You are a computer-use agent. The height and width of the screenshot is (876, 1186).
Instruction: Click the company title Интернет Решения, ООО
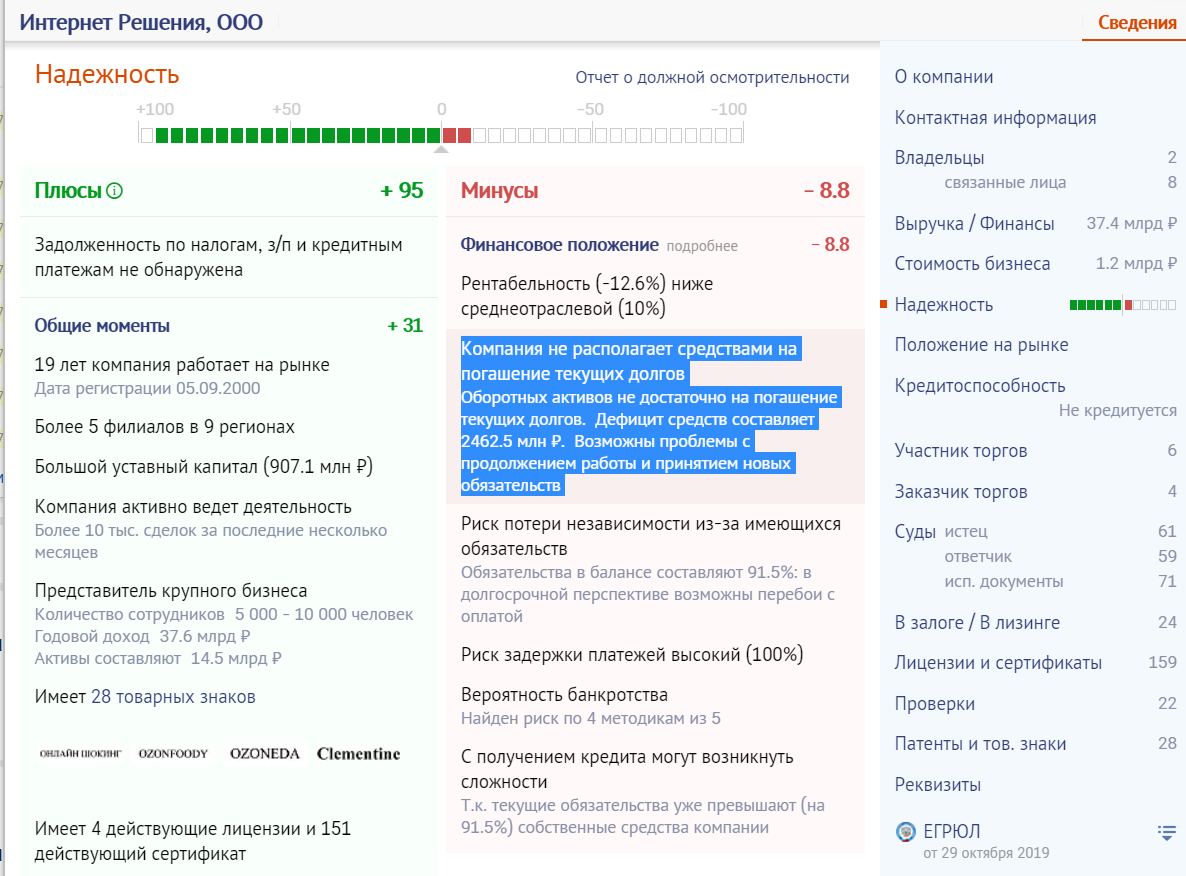[x=141, y=23]
